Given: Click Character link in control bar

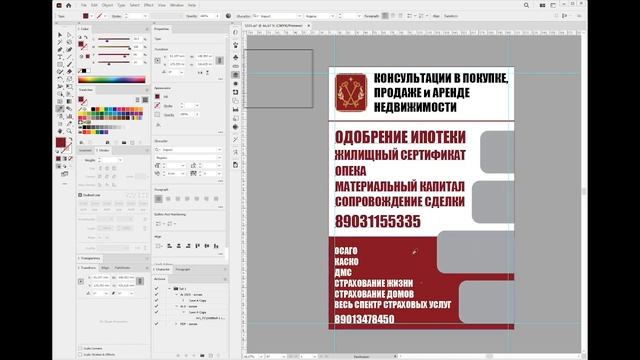Looking at the screenshot, I should 243,16.
